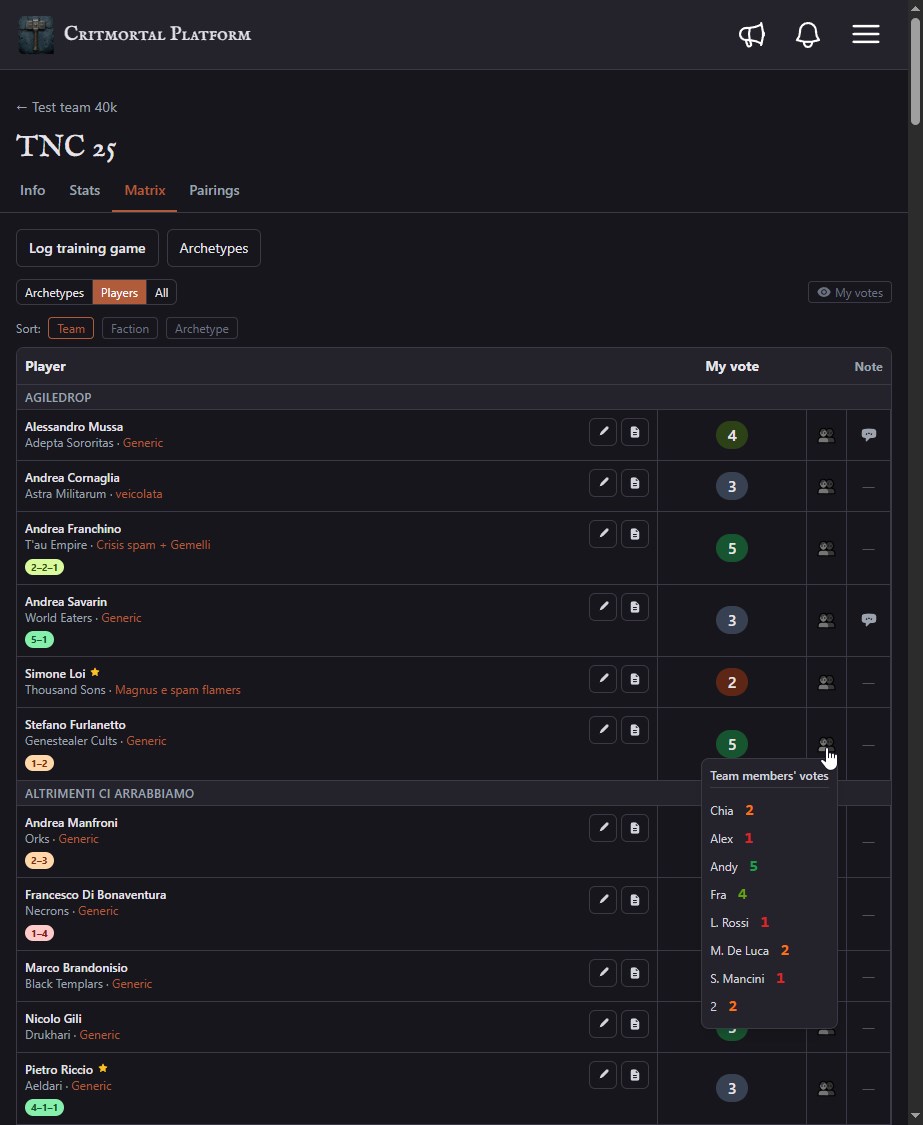Open the document icon for Andrea Cornaglia
This screenshot has height=1125, width=923.
click(634, 483)
